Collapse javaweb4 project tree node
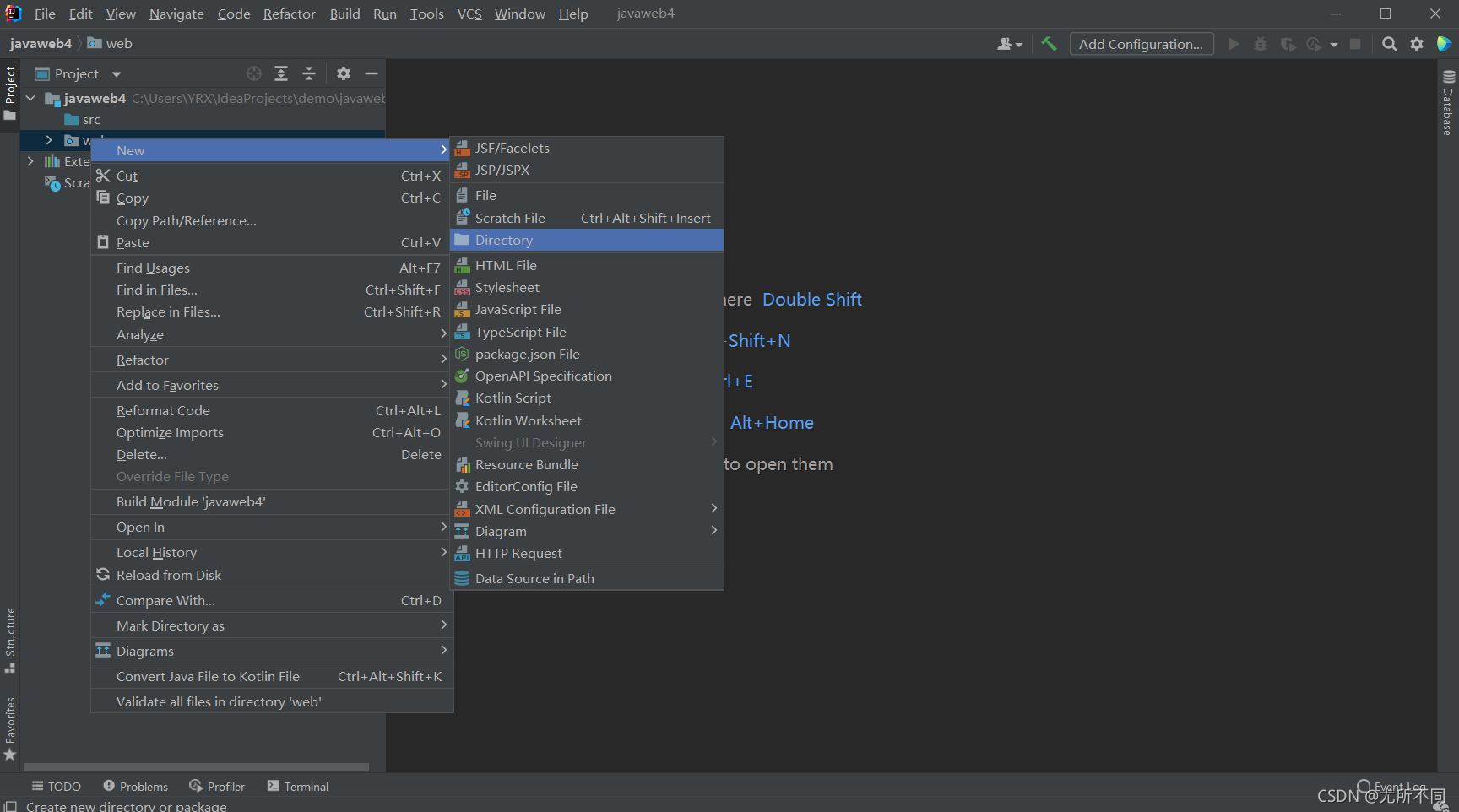The width and height of the screenshot is (1459, 812). coord(31,98)
